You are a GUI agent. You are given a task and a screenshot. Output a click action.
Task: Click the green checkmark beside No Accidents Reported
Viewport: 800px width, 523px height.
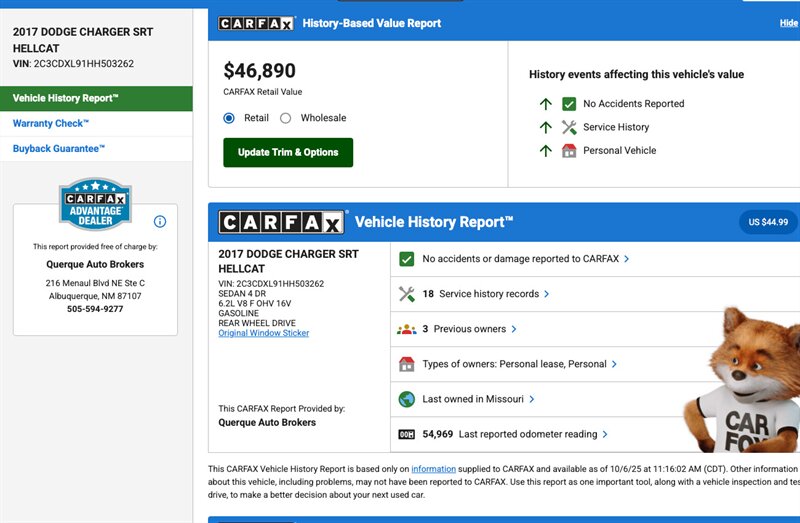(569, 104)
